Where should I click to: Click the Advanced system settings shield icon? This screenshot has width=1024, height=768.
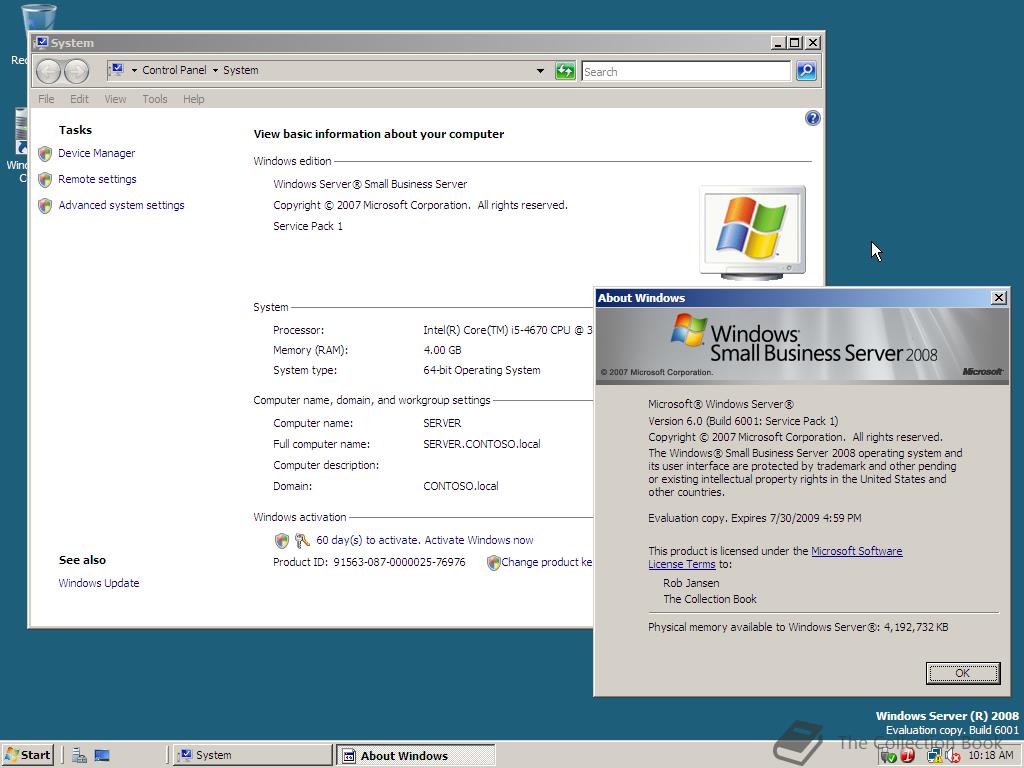coord(45,206)
